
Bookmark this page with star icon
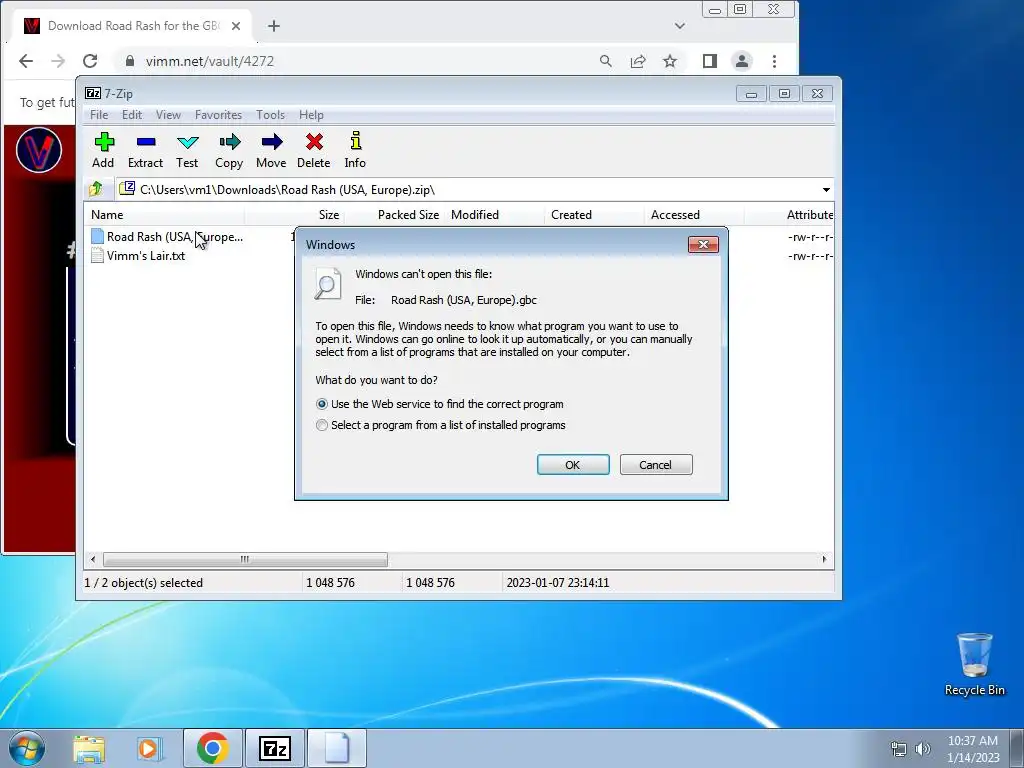(670, 61)
